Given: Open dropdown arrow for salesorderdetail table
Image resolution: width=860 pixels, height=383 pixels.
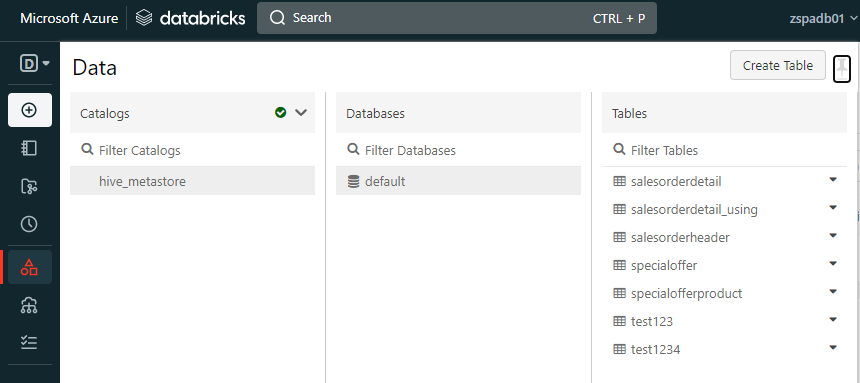Looking at the screenshot, I should (833, 179).
